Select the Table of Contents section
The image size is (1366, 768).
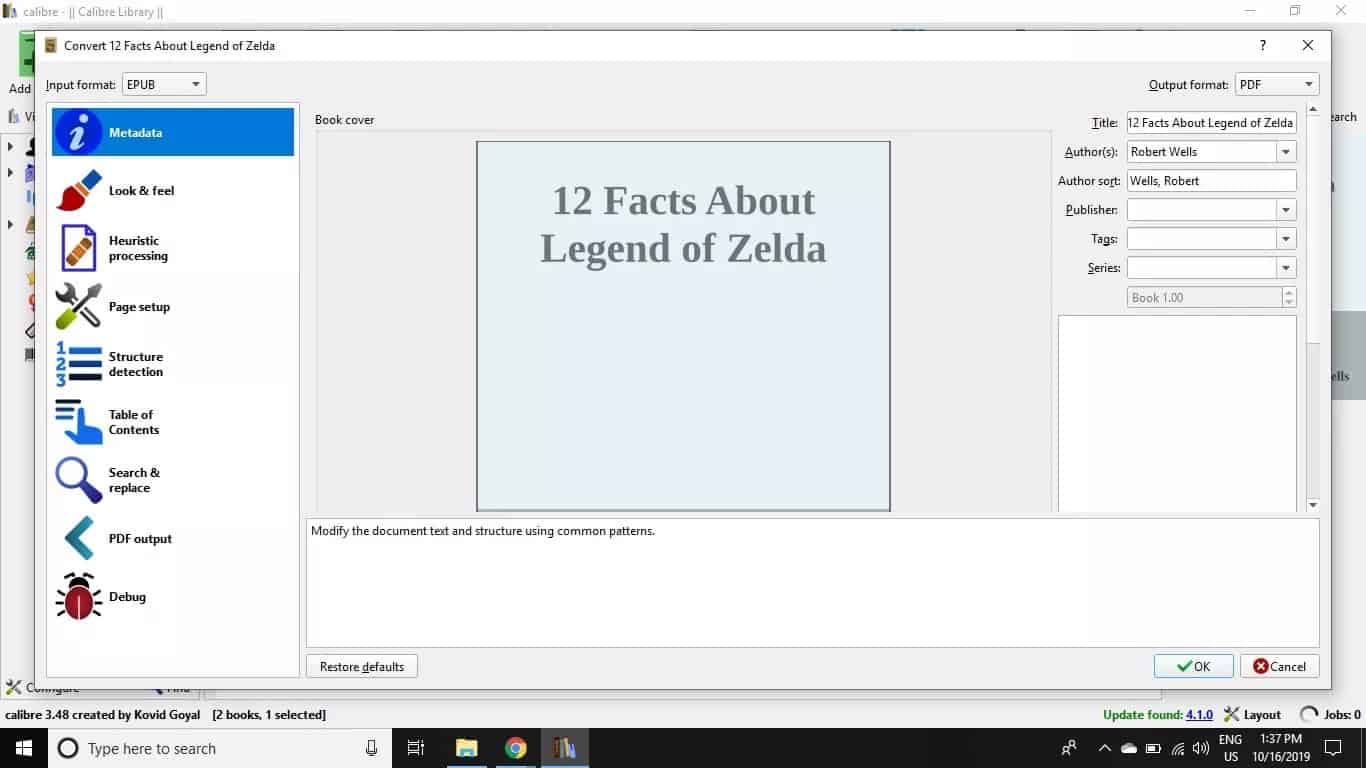pos(173,422)
